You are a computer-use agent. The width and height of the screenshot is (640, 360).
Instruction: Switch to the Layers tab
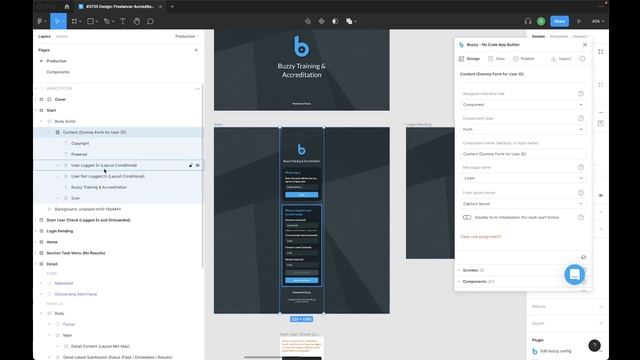[44, 36]
